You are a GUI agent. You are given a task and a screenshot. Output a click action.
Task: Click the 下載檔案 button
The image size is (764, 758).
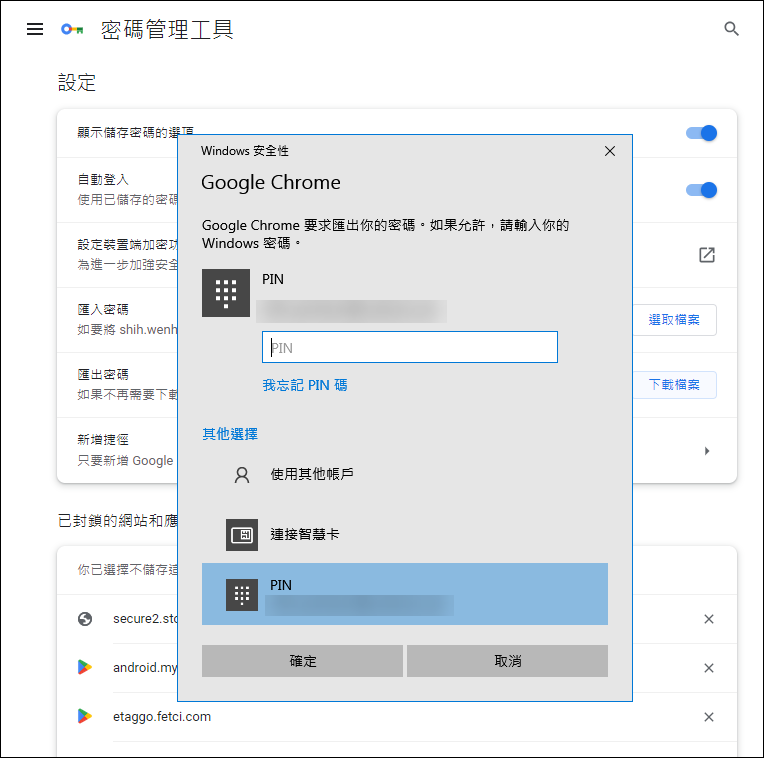click(674, 385)
